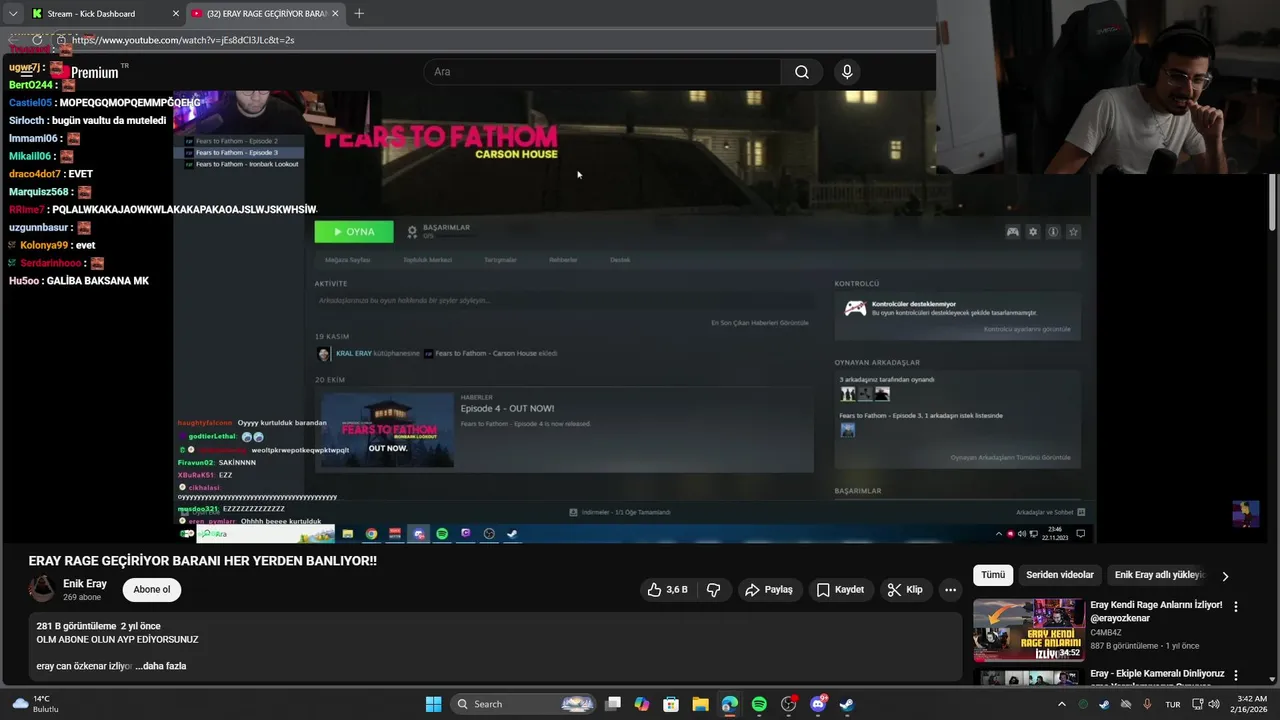Viewport: 1280px width, 720px height.
Task: Open File Explorer from the taskbar
Action: click(700, 704)
